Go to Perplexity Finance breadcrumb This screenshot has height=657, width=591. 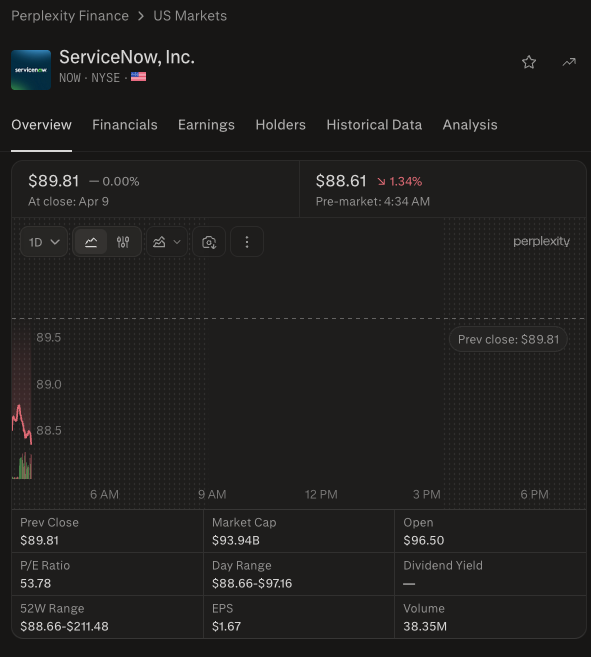click(x=70, y=16)
